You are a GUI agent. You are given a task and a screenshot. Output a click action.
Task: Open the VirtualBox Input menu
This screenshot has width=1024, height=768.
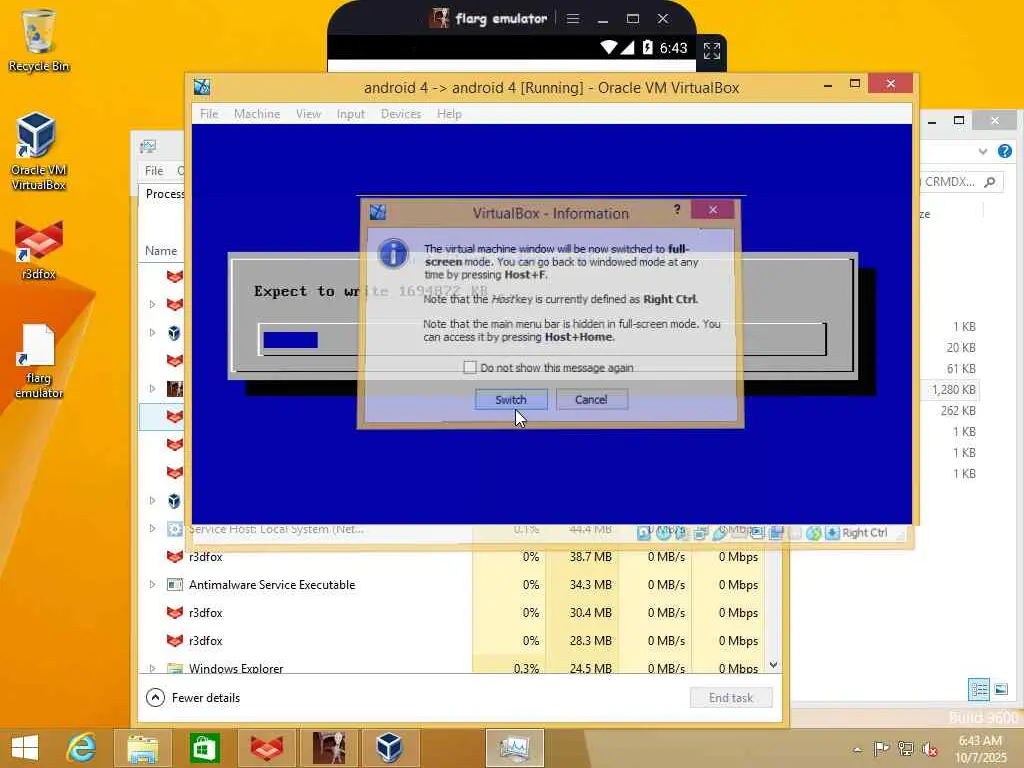pos(351,114)
